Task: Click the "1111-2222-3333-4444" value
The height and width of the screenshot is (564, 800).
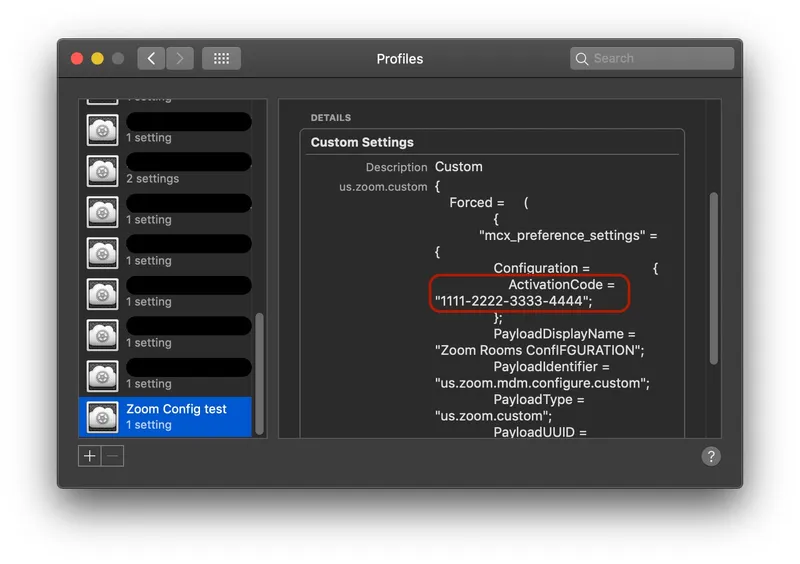Action: coord(513,301)
